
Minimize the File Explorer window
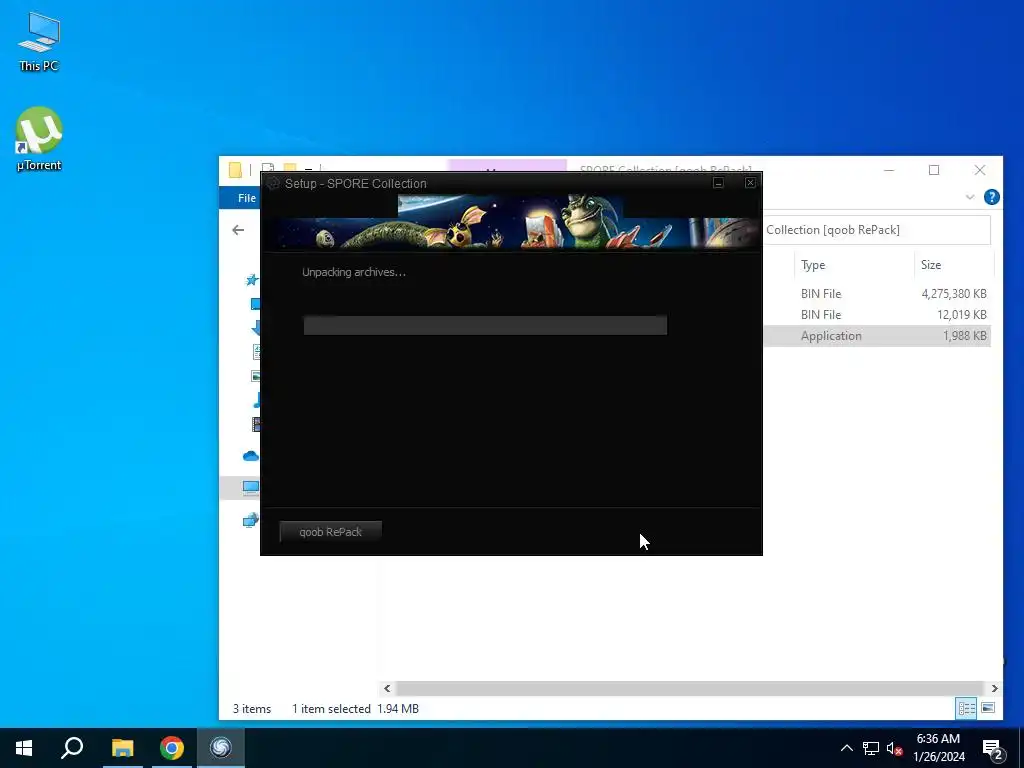(x=889, y=170)
